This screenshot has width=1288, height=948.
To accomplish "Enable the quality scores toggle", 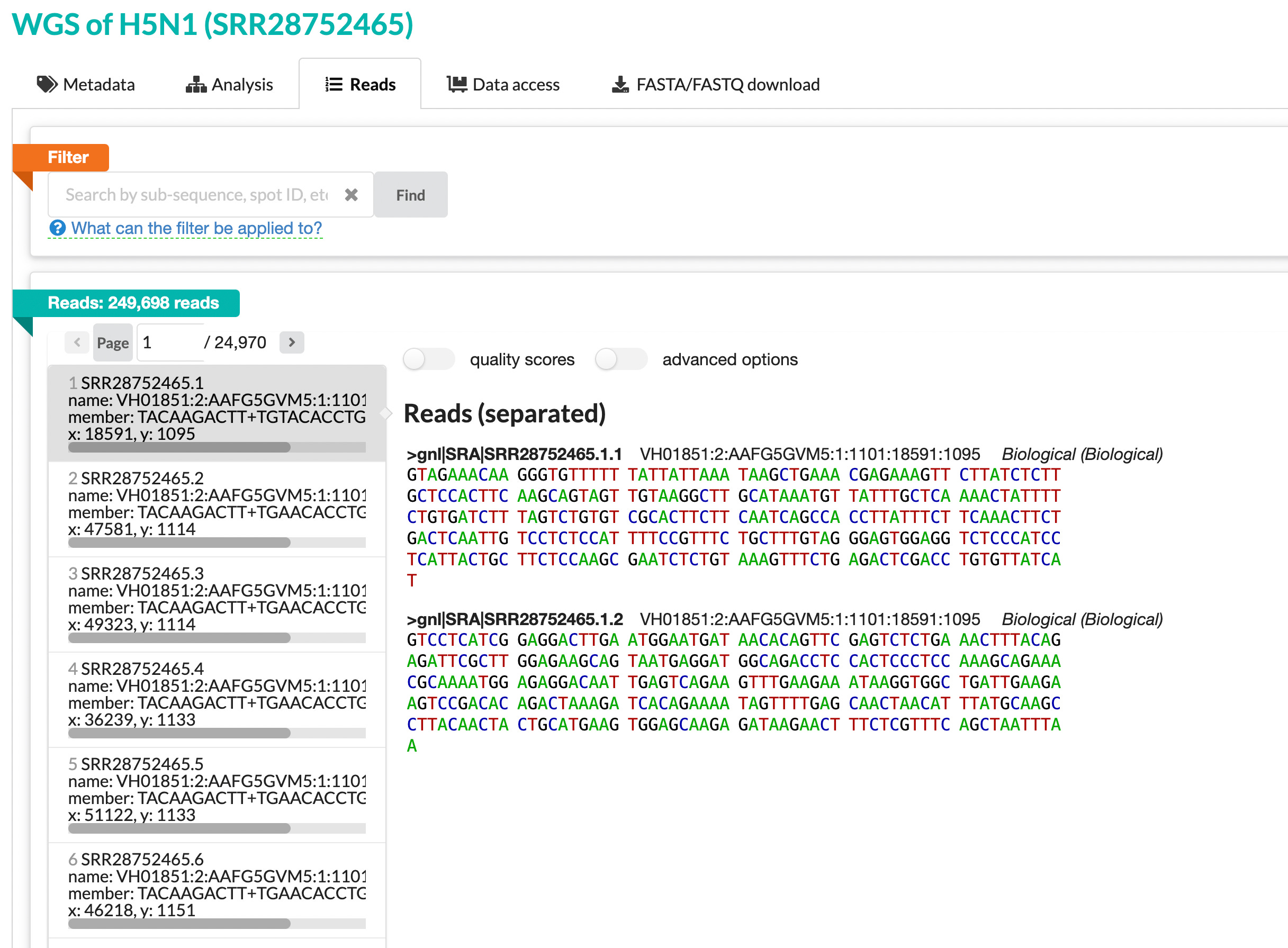I will click(x=428, y=359).
